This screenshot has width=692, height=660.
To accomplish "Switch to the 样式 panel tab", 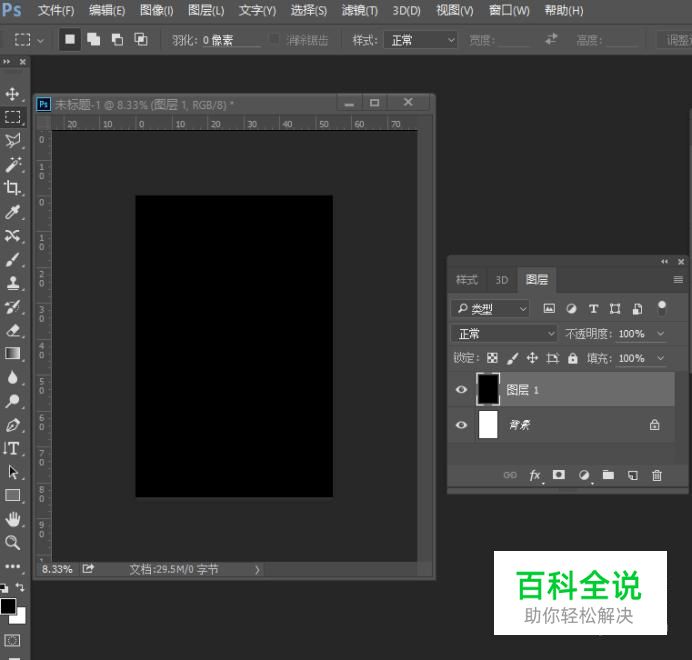I will click(x=467, y=280).
